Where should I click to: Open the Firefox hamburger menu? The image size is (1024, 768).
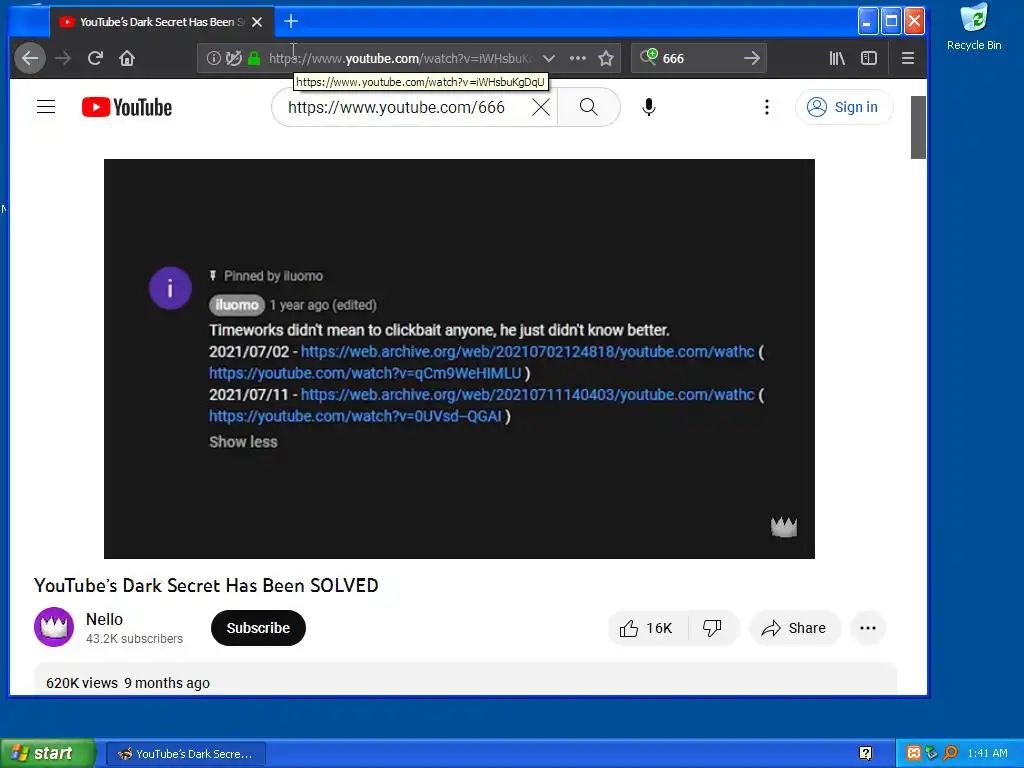pyautogui.click(x=907, y=58)
